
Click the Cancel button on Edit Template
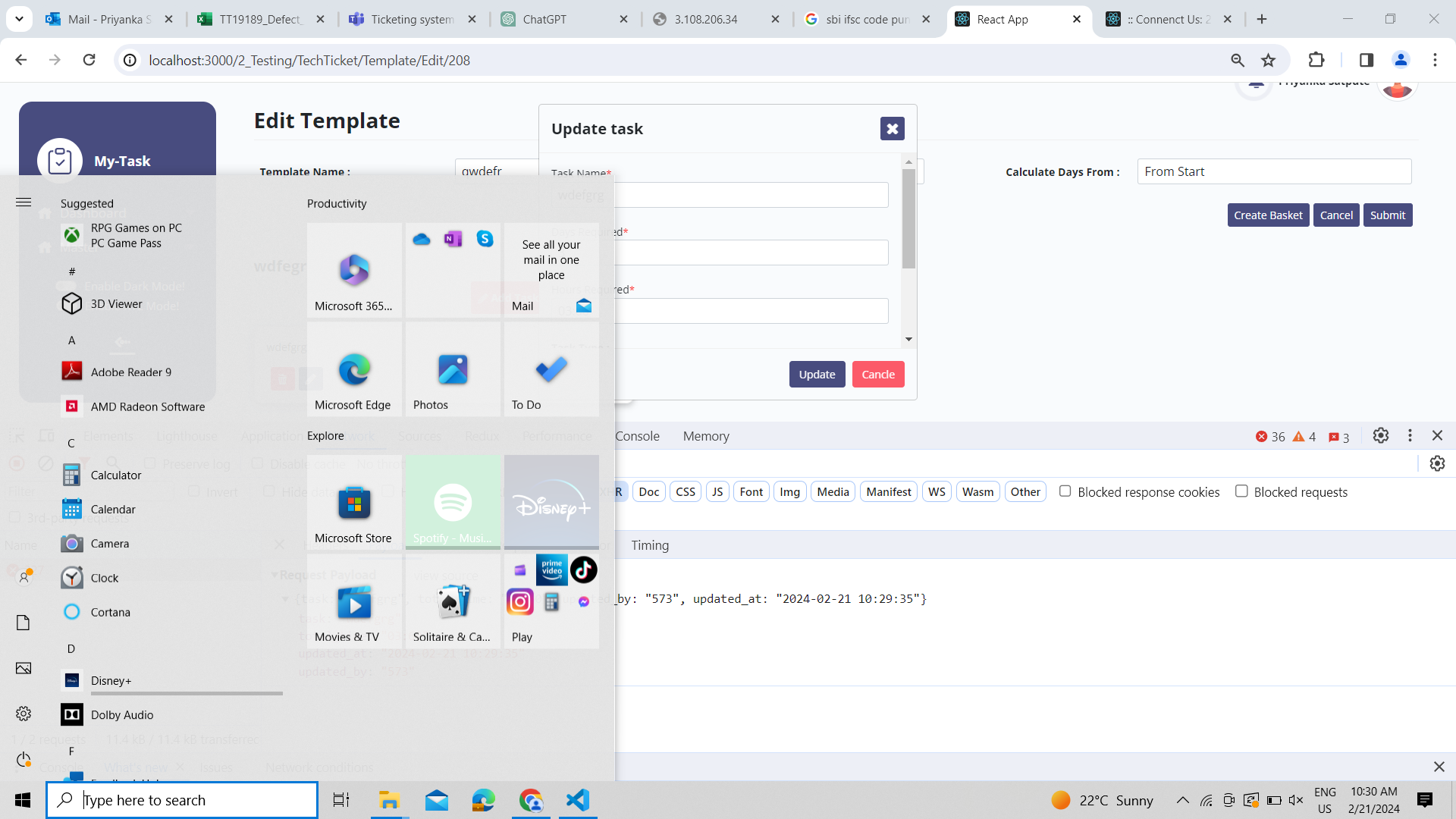(1336, 215)
